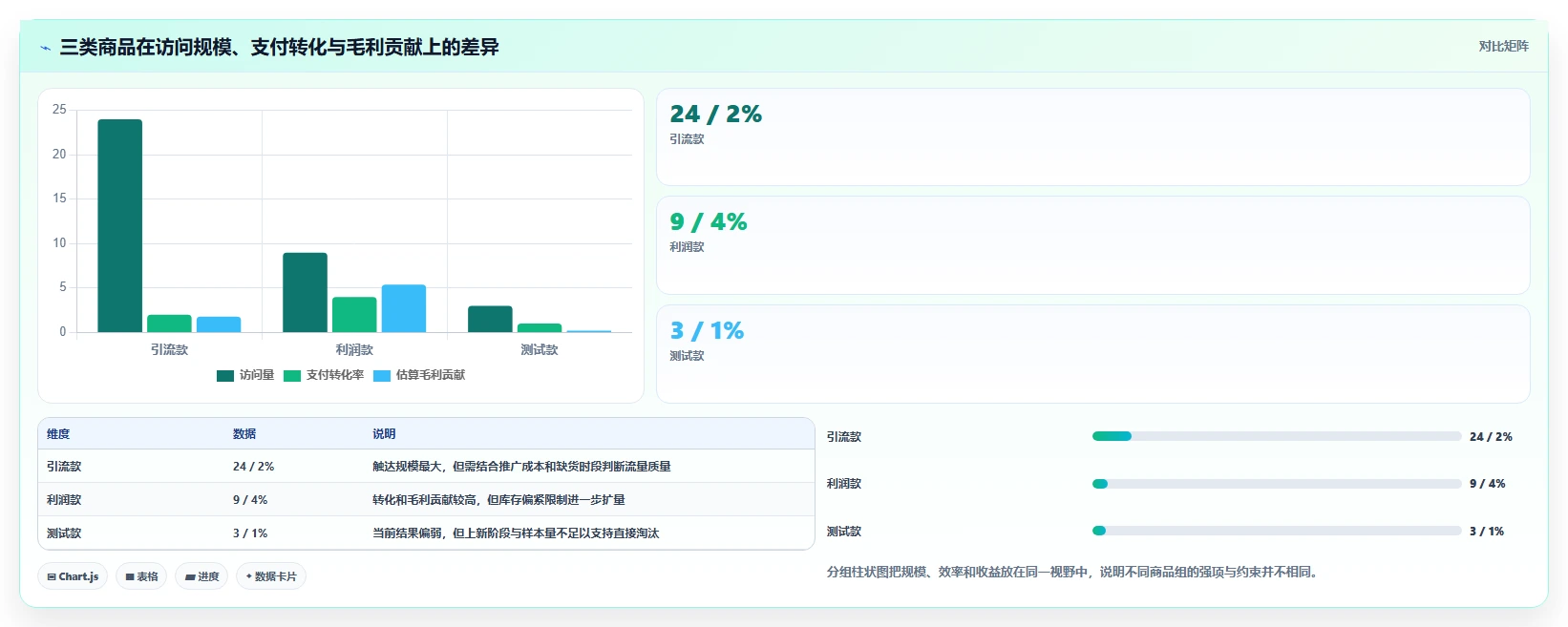Click the 引流款 progress bar
The width and height of the screenshot is (1568, 627).
(1277, 436)
